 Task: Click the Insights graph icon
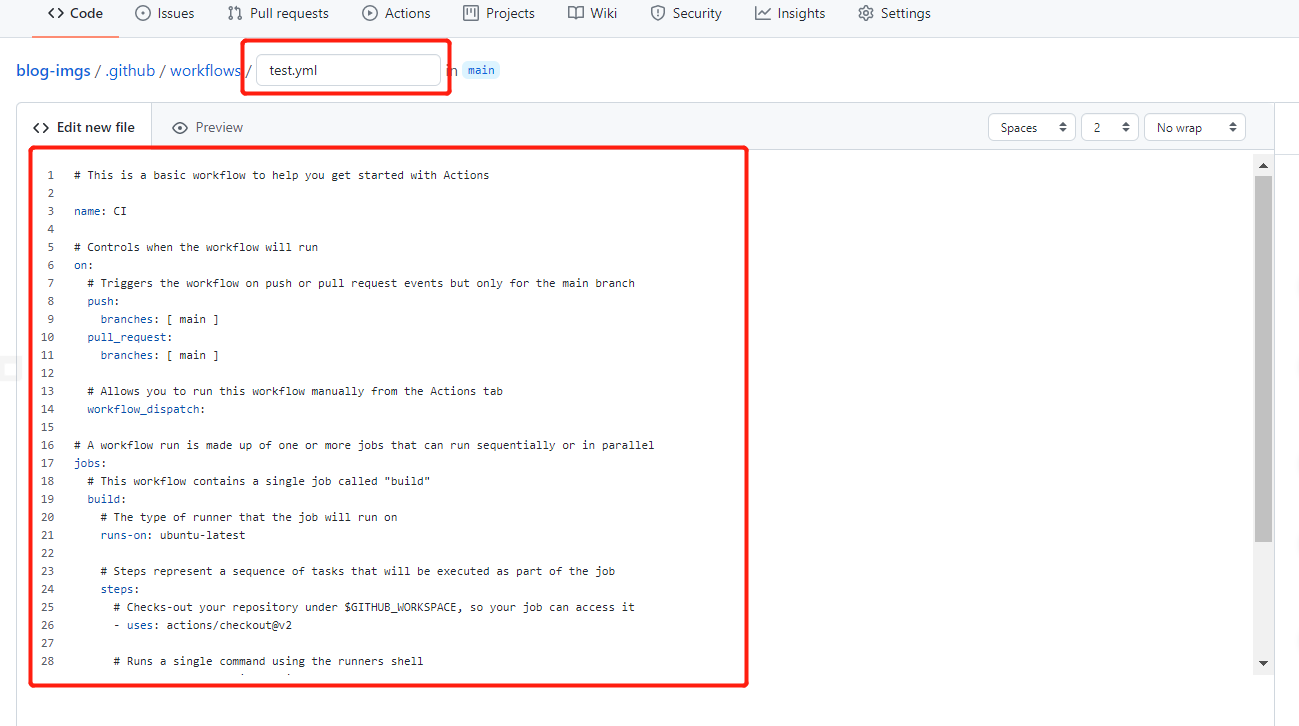tap(763, 14)
